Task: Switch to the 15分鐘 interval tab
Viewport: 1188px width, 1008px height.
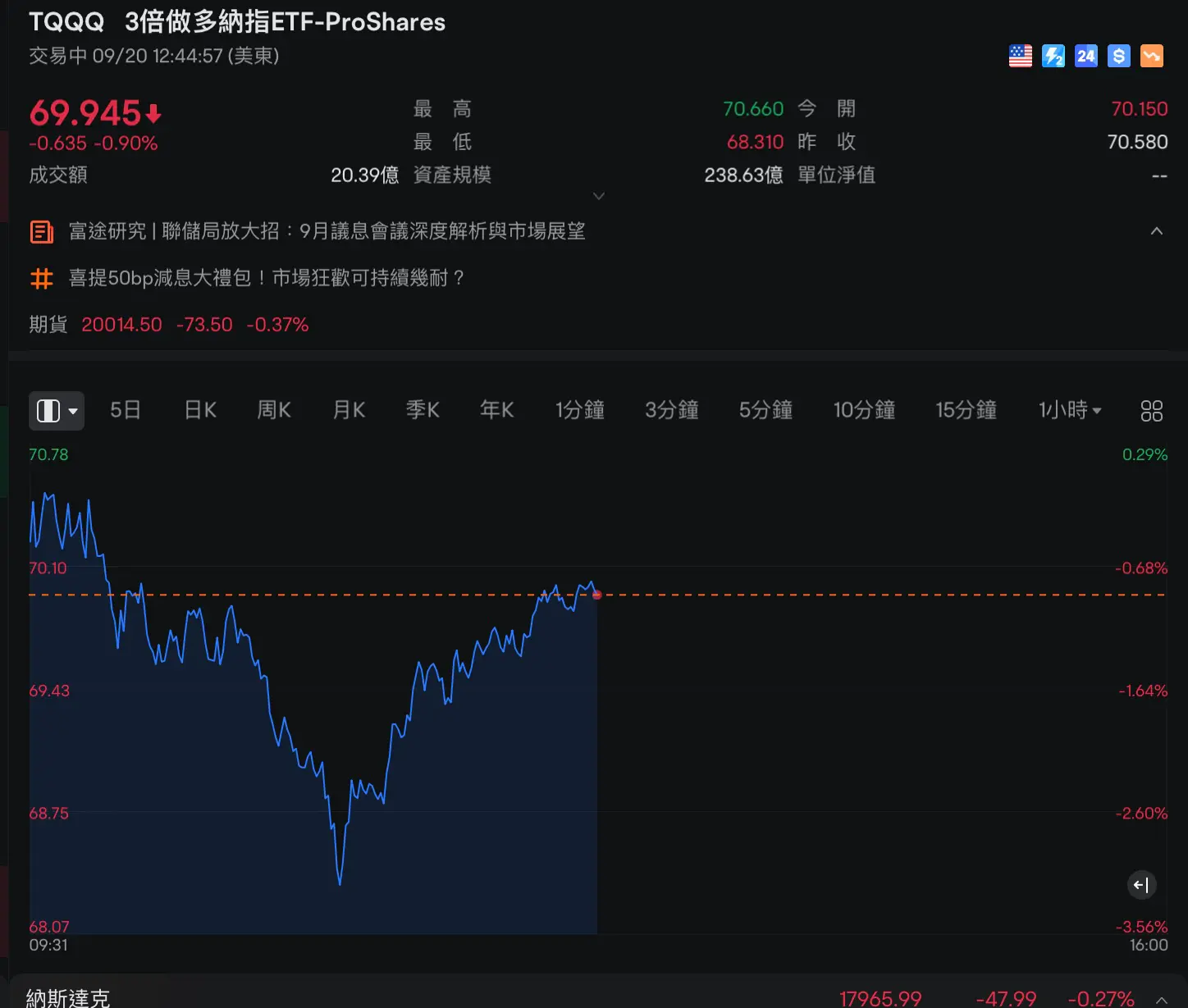Action: click(x=966, y=410)
